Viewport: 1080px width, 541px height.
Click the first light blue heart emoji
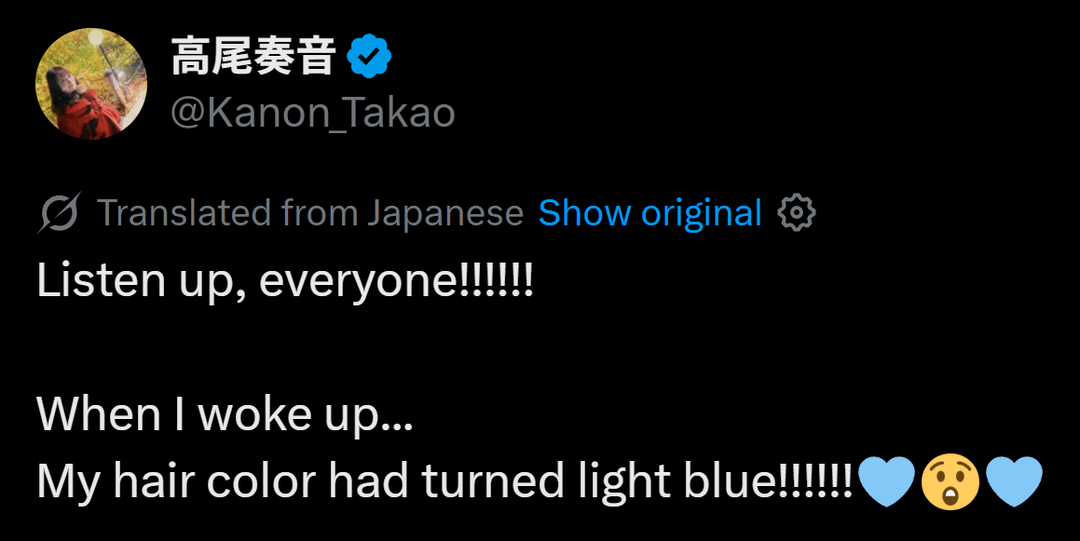(x=886, y=481)
